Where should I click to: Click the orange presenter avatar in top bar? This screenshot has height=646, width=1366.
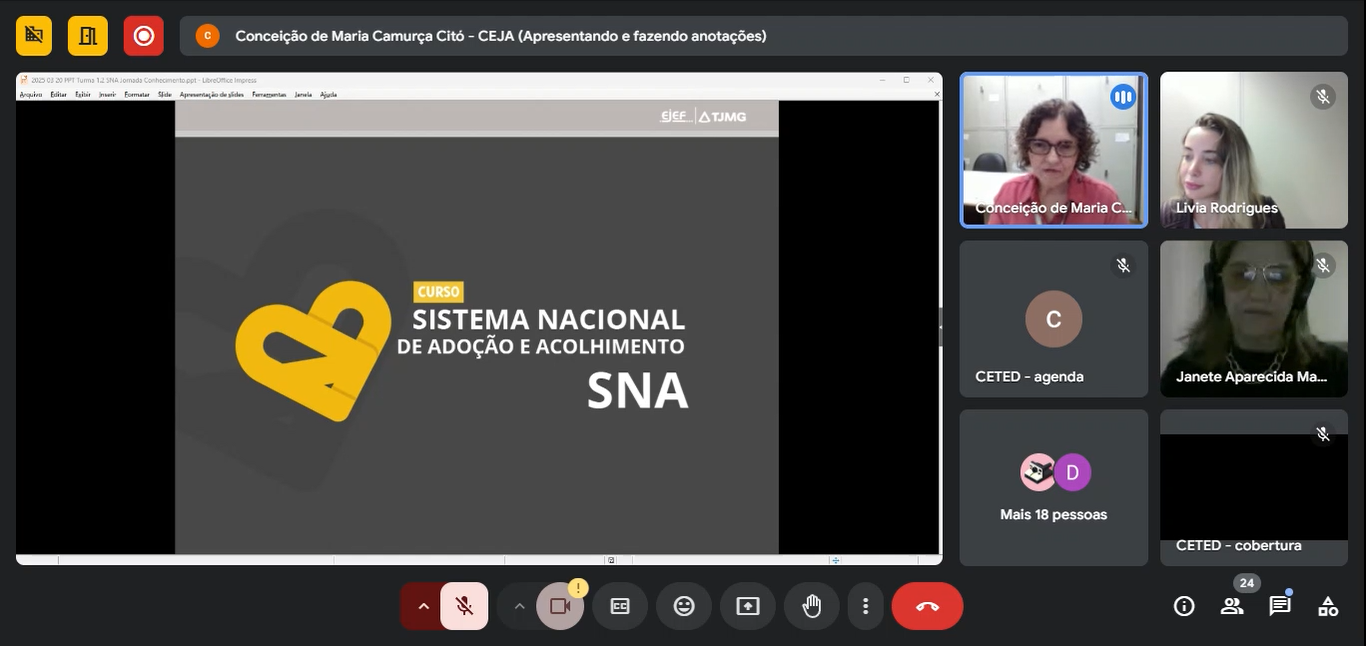click(207, 36)
